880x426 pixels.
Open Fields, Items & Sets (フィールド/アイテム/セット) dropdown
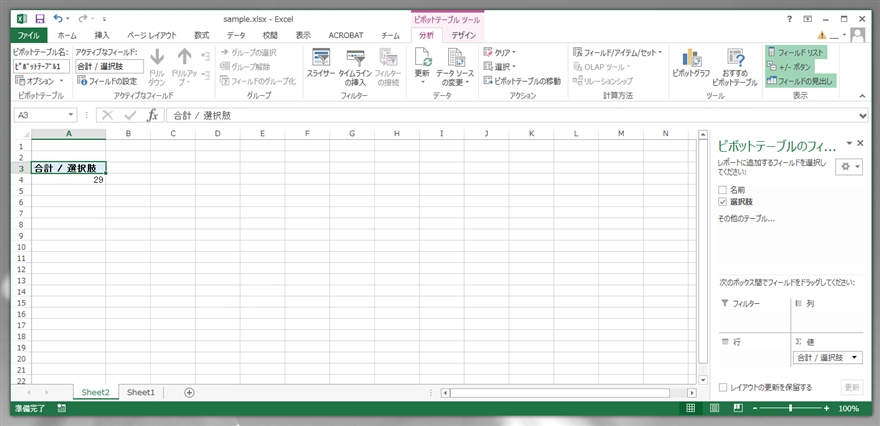pyautogui.click(x=617, y=52)
